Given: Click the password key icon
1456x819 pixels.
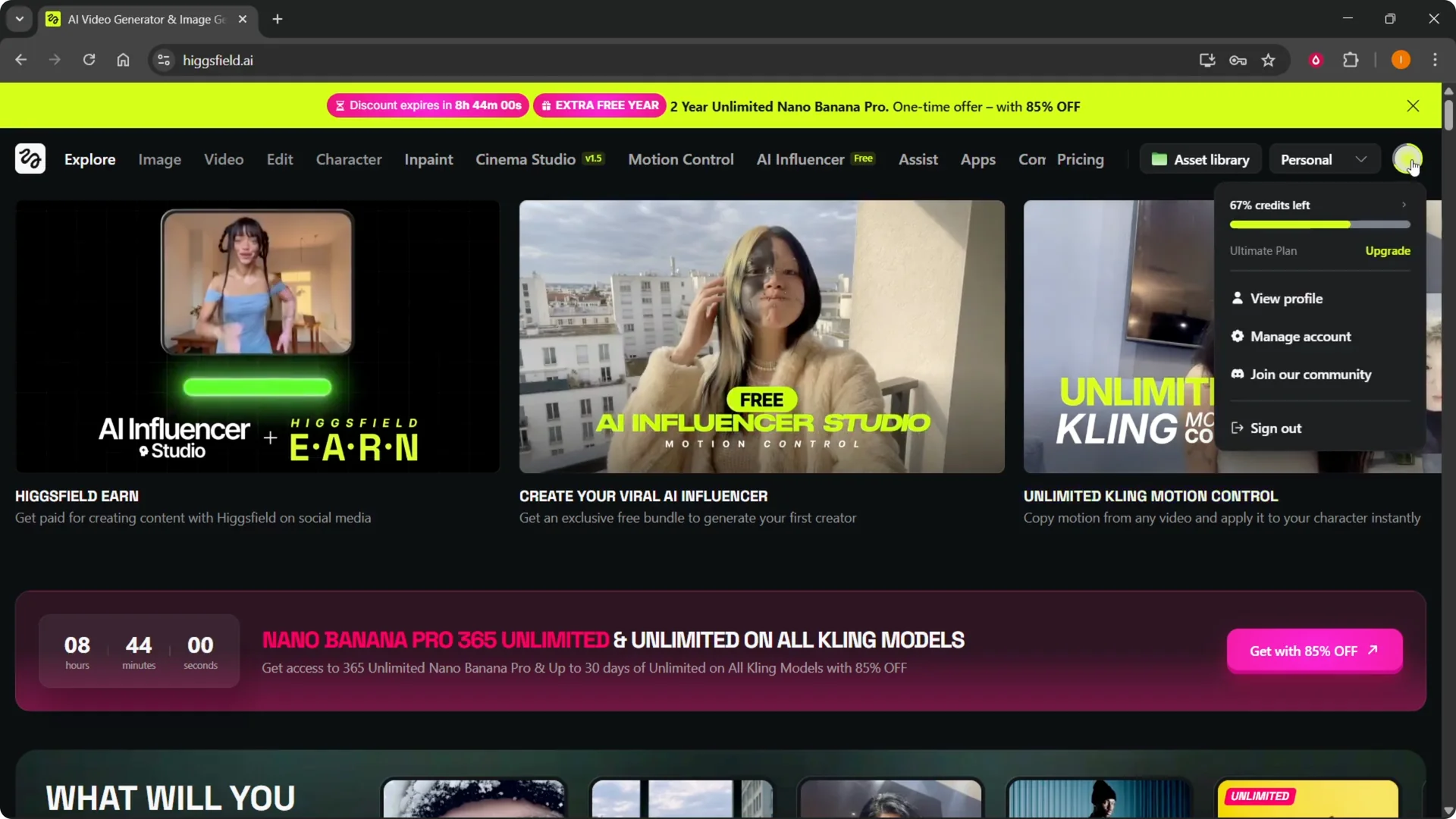Looking at the screenshot, I should pos(1238,60).
